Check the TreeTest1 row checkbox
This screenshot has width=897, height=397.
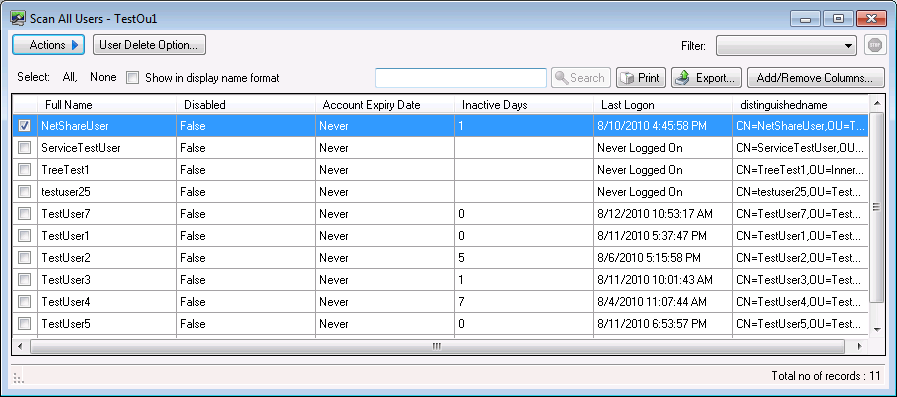[25, 170]
